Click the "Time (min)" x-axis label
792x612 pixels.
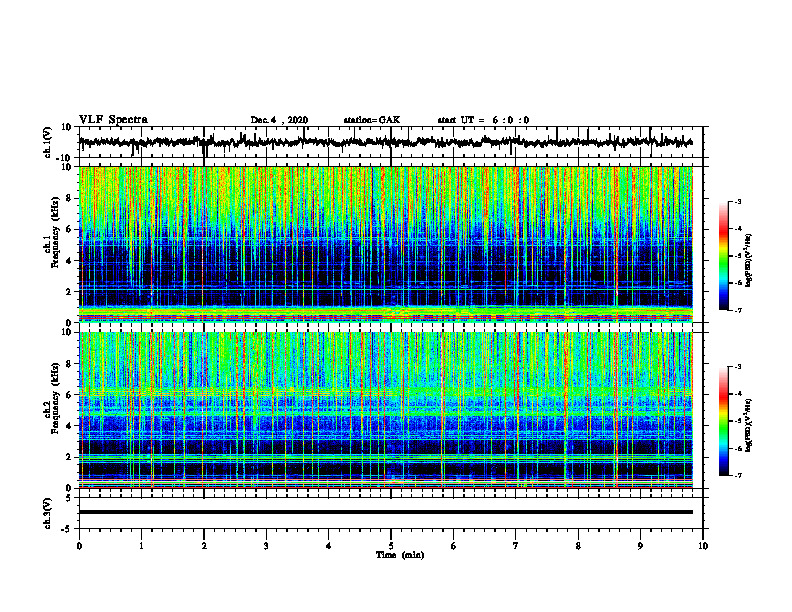point(400,555)
